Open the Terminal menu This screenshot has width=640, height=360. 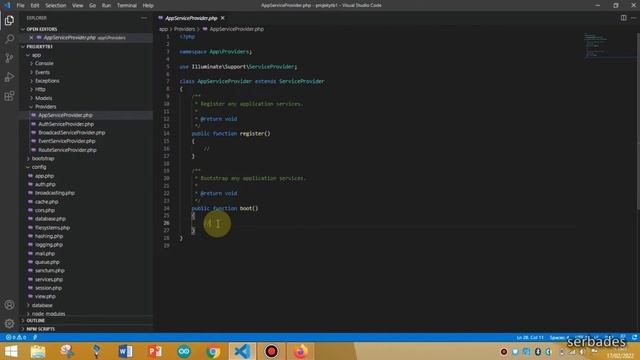127,5
